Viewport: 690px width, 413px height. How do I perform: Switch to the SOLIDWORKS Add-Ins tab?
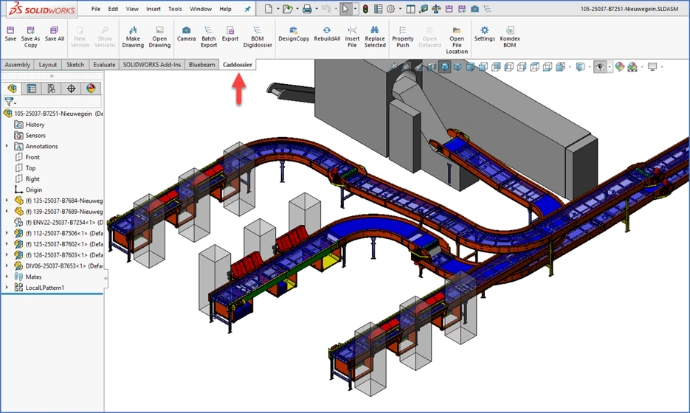coord(152,64)
